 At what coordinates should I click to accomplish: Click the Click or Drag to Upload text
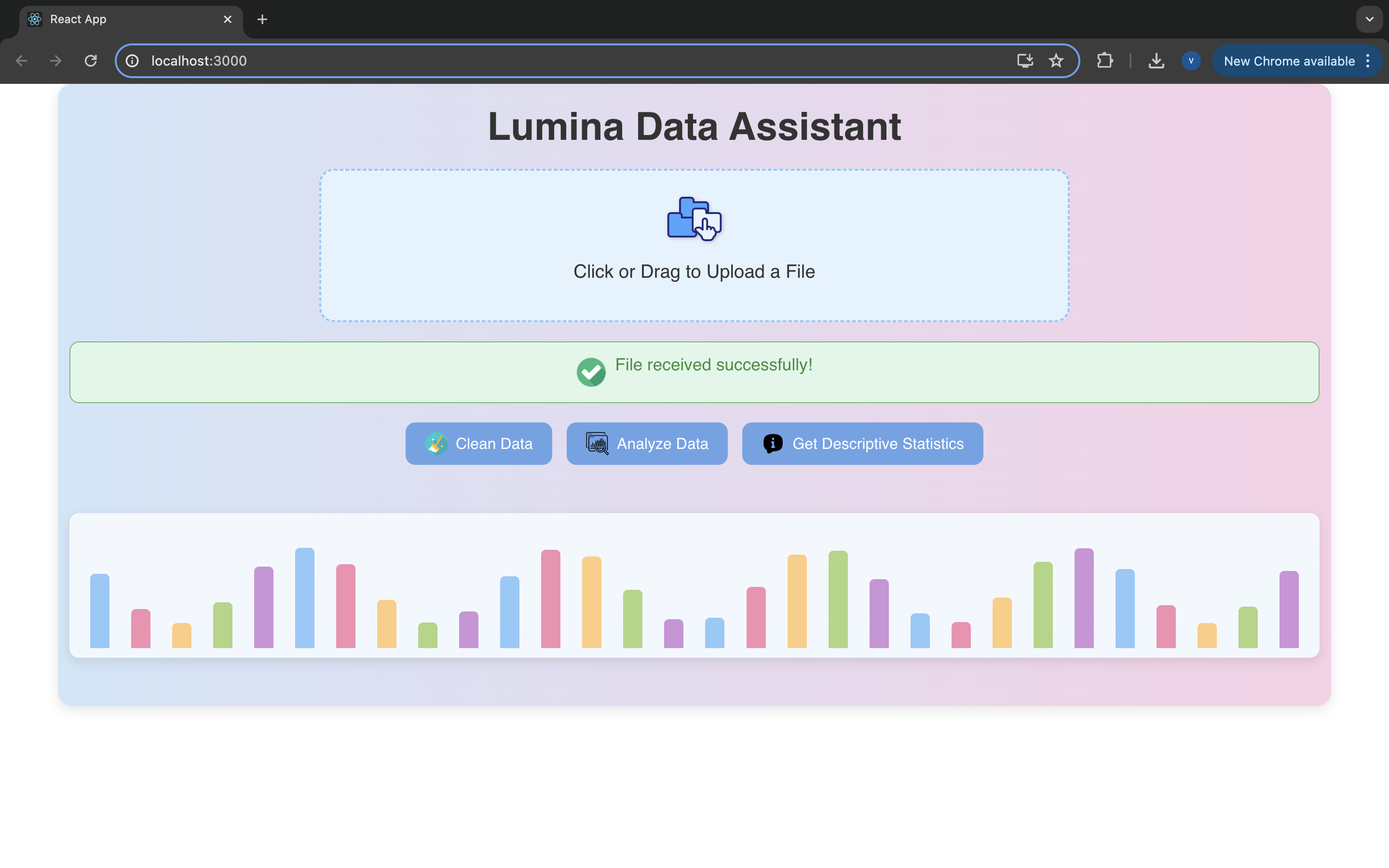pos(694,271)
